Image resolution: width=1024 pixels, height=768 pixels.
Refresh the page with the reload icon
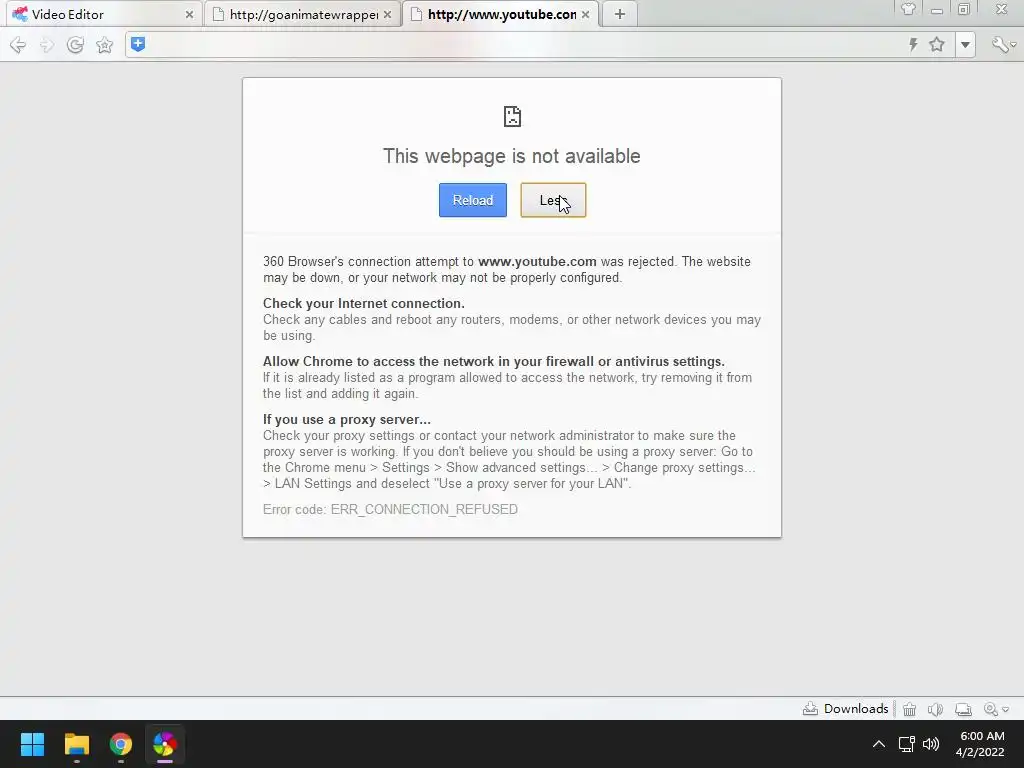coord(75,45)
